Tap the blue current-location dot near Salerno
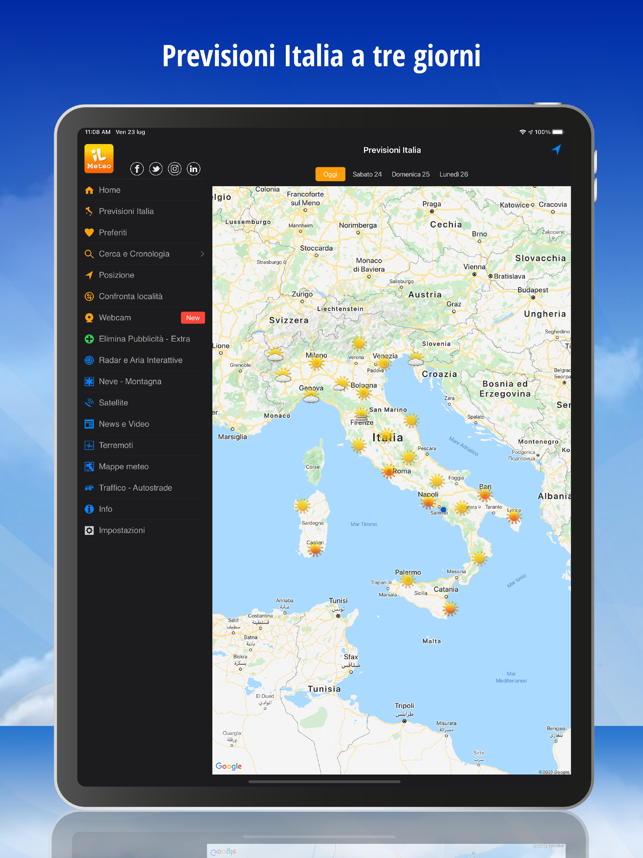The width and height of the screenshot is (643, 858). tap(443, 509)
